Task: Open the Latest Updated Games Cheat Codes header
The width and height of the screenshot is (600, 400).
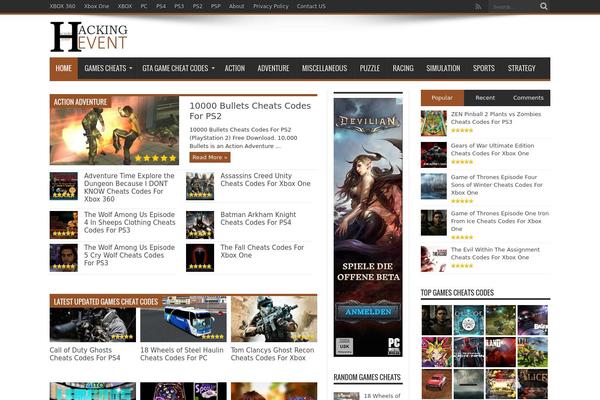Action: pyautogui.click(x=106, y=302)
